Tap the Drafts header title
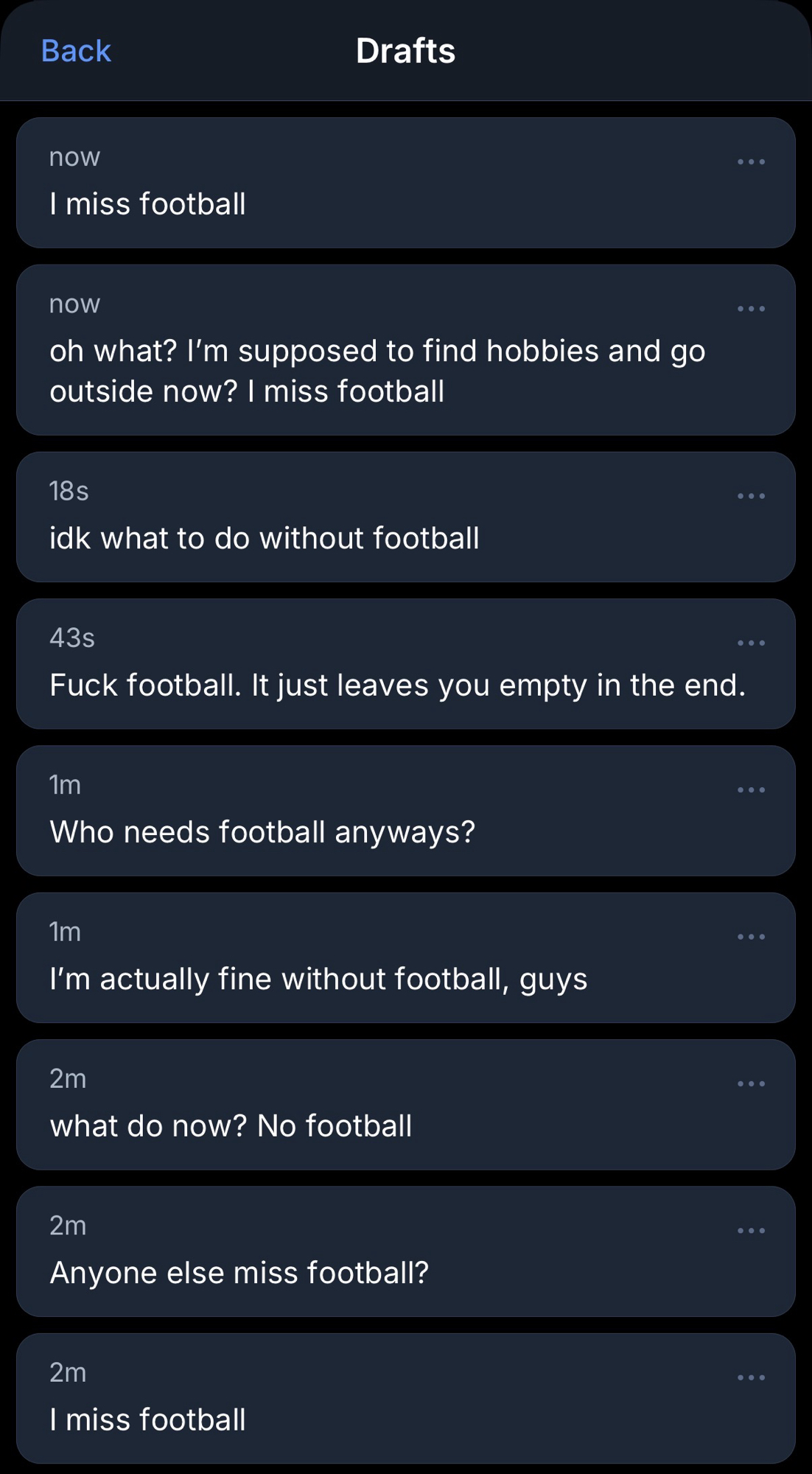 click(405, 51)
